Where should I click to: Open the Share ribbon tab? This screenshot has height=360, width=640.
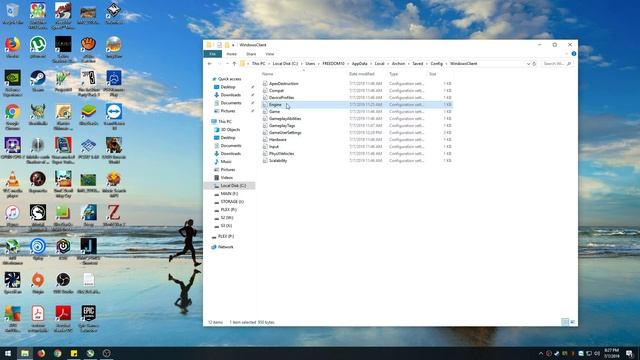[251, 54]
